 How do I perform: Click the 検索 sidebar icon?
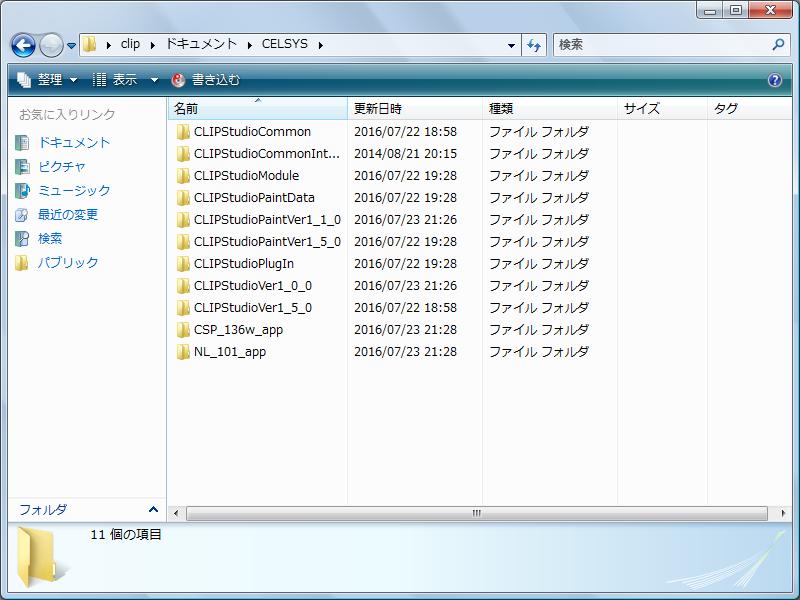point(22,239)
